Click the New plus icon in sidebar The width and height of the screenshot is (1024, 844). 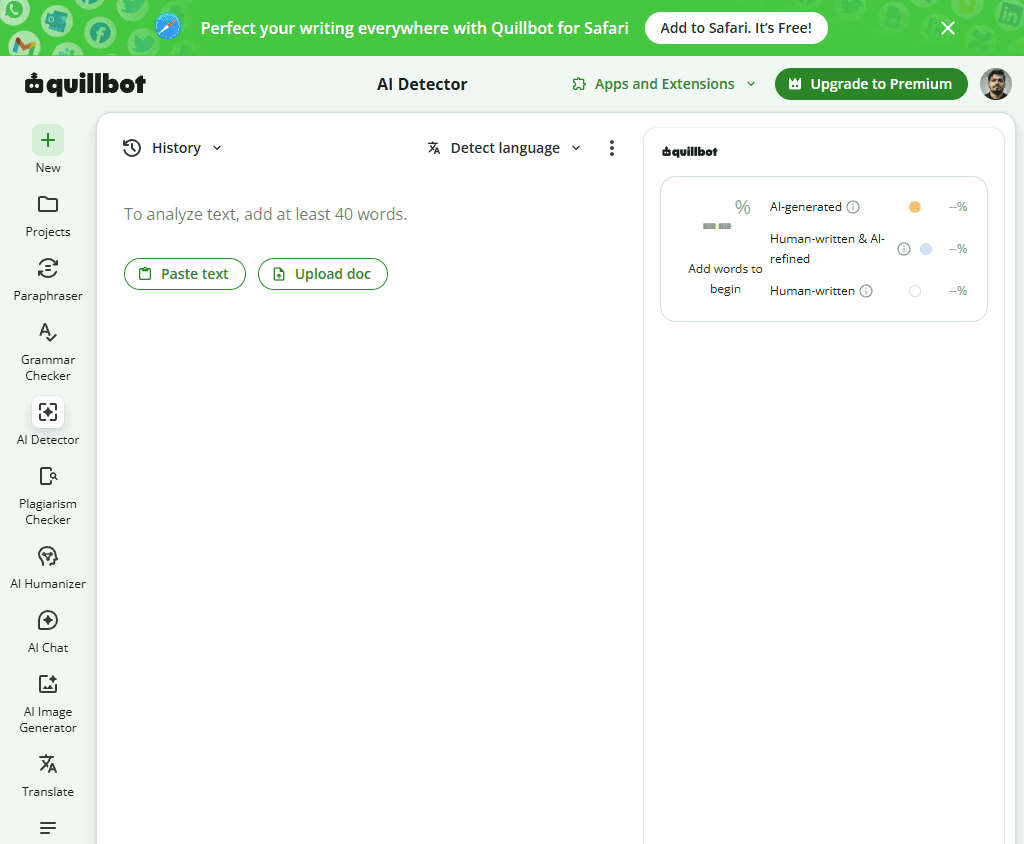[x=48, y=140]
